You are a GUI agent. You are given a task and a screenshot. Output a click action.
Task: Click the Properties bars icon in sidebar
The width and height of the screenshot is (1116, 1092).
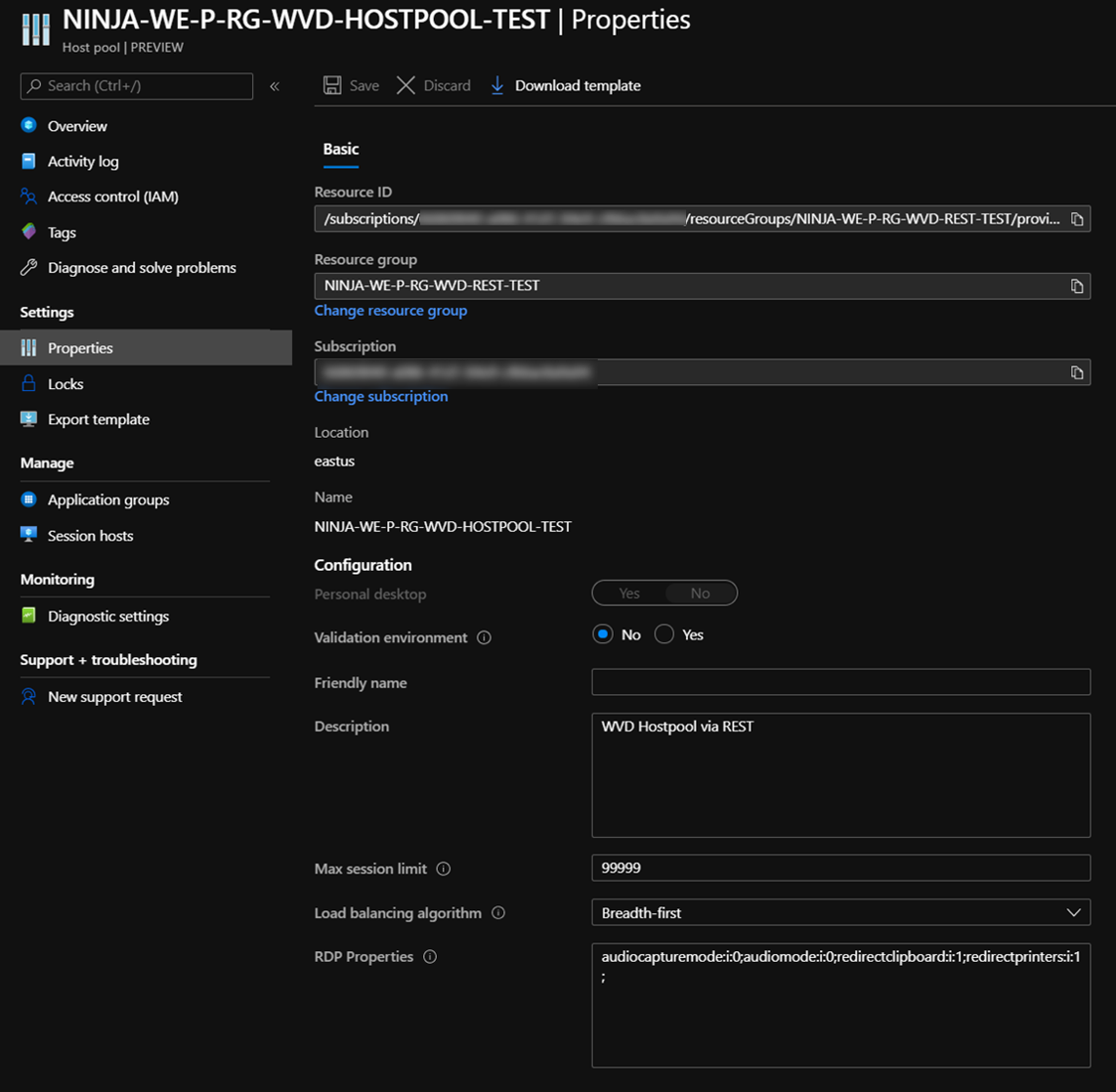(x=28, y=347)
